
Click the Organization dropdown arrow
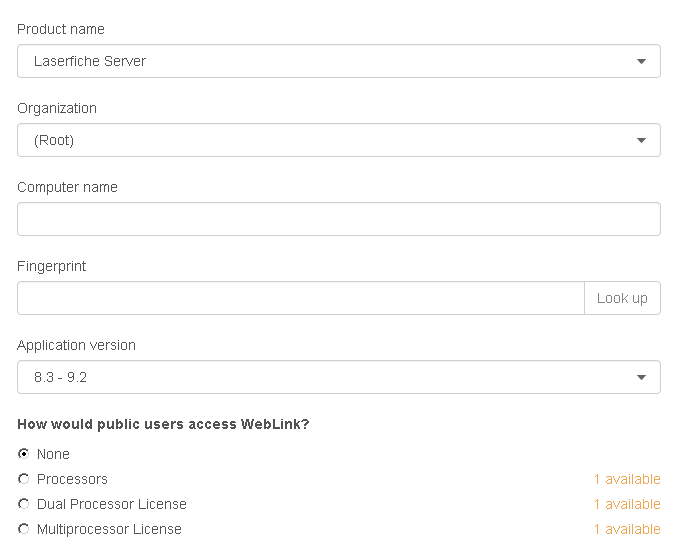[x=641, y=140]
